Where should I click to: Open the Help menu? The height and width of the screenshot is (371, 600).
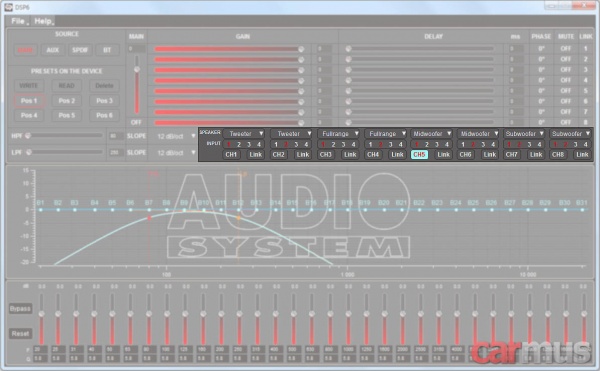point(43,21)
